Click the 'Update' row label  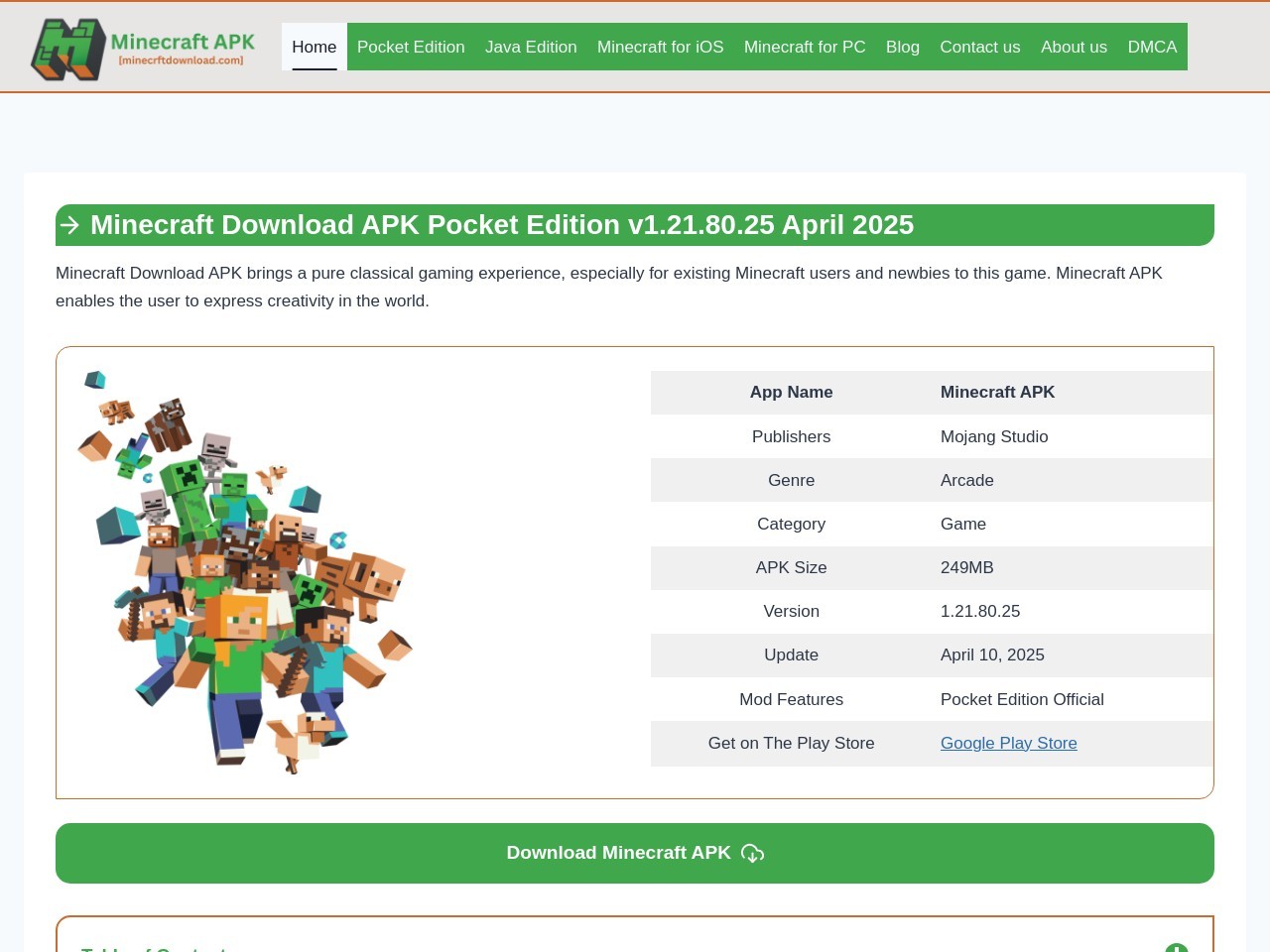point(792,654)
